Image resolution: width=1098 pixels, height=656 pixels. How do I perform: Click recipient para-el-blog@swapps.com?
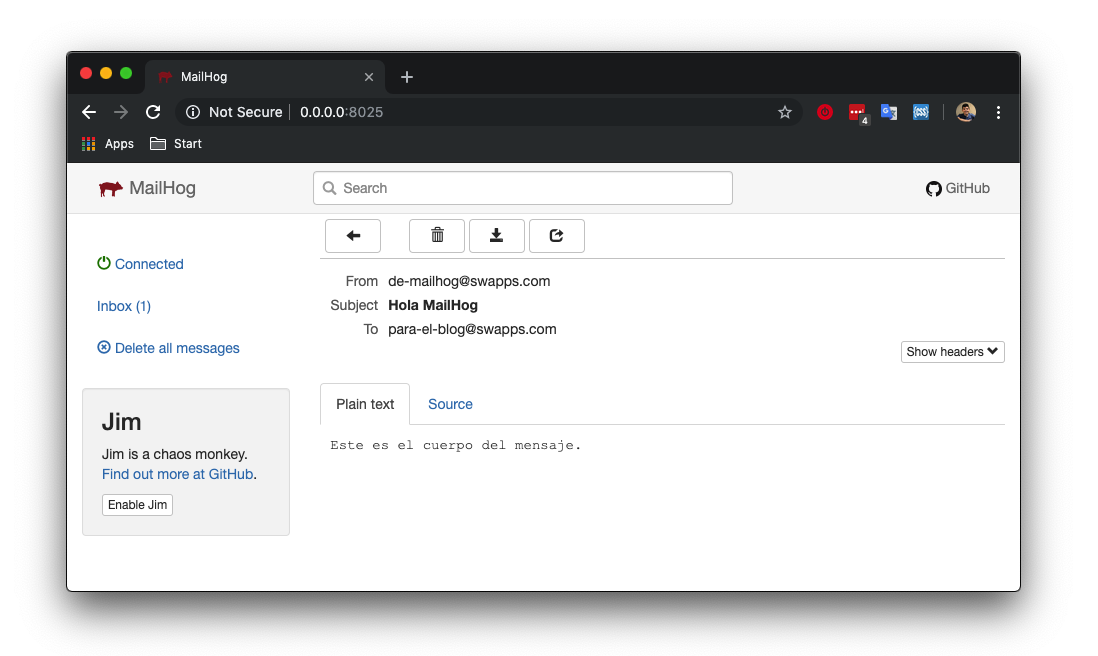[x=472, y=329]
